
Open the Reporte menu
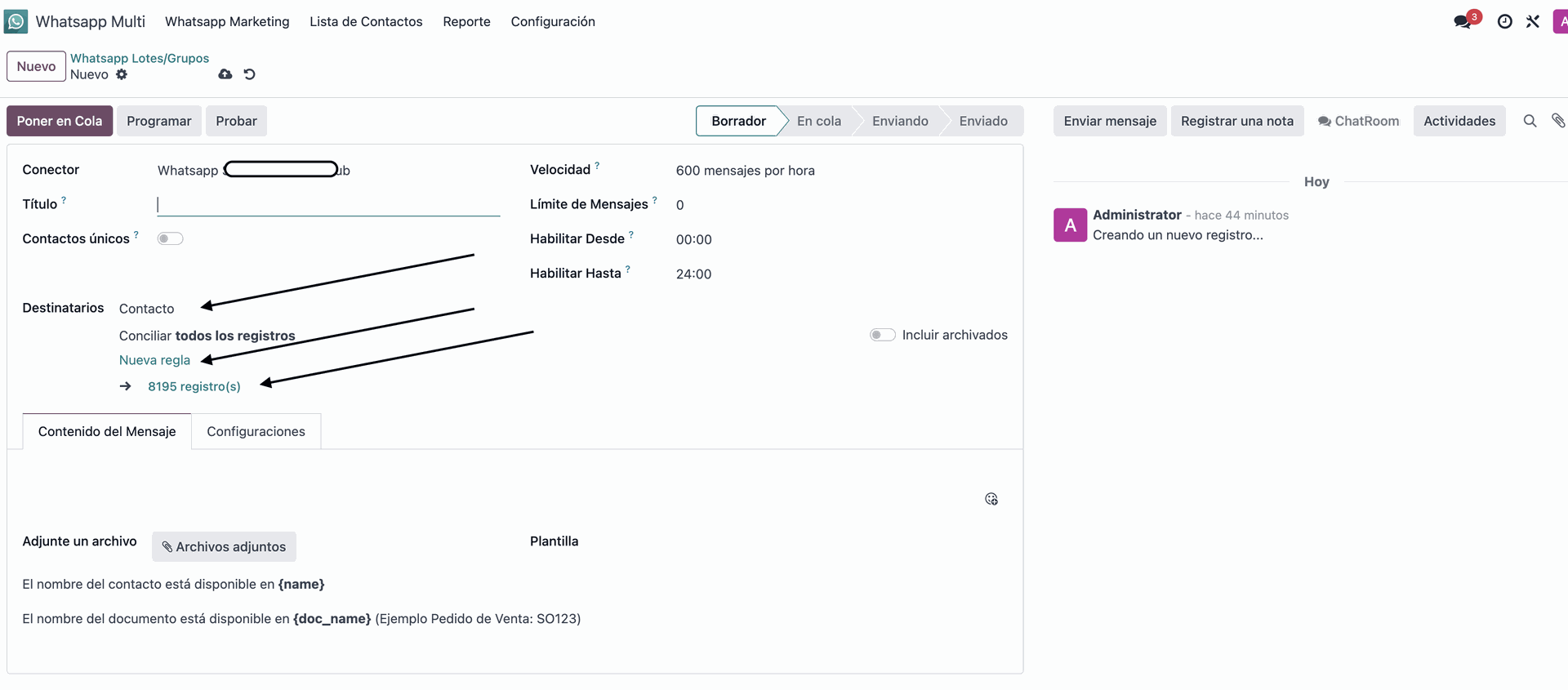coord(466,21)
